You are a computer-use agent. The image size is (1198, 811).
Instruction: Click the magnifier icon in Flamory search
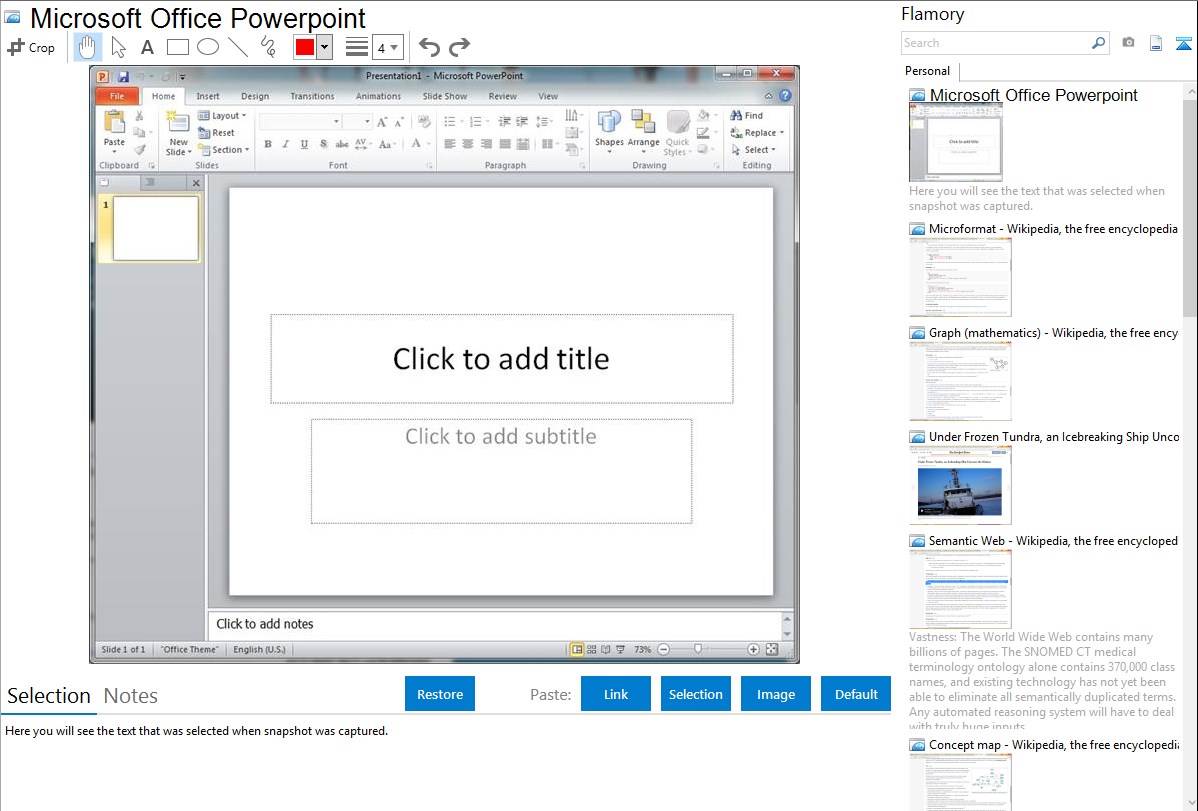(x=1098, y=43)
